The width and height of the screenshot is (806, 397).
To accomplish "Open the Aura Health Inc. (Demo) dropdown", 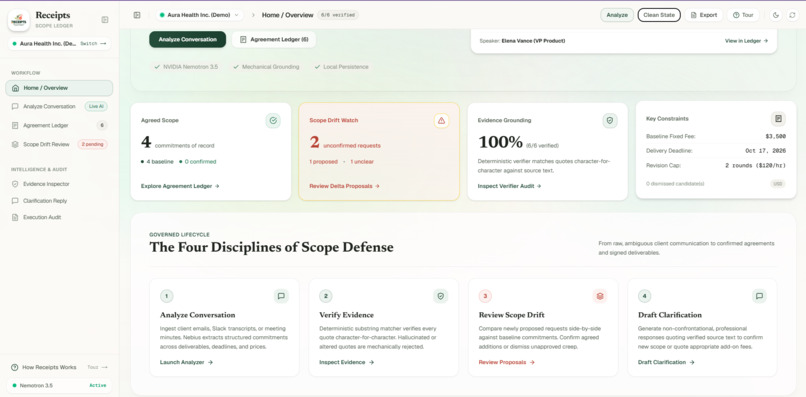I will 199,15.
